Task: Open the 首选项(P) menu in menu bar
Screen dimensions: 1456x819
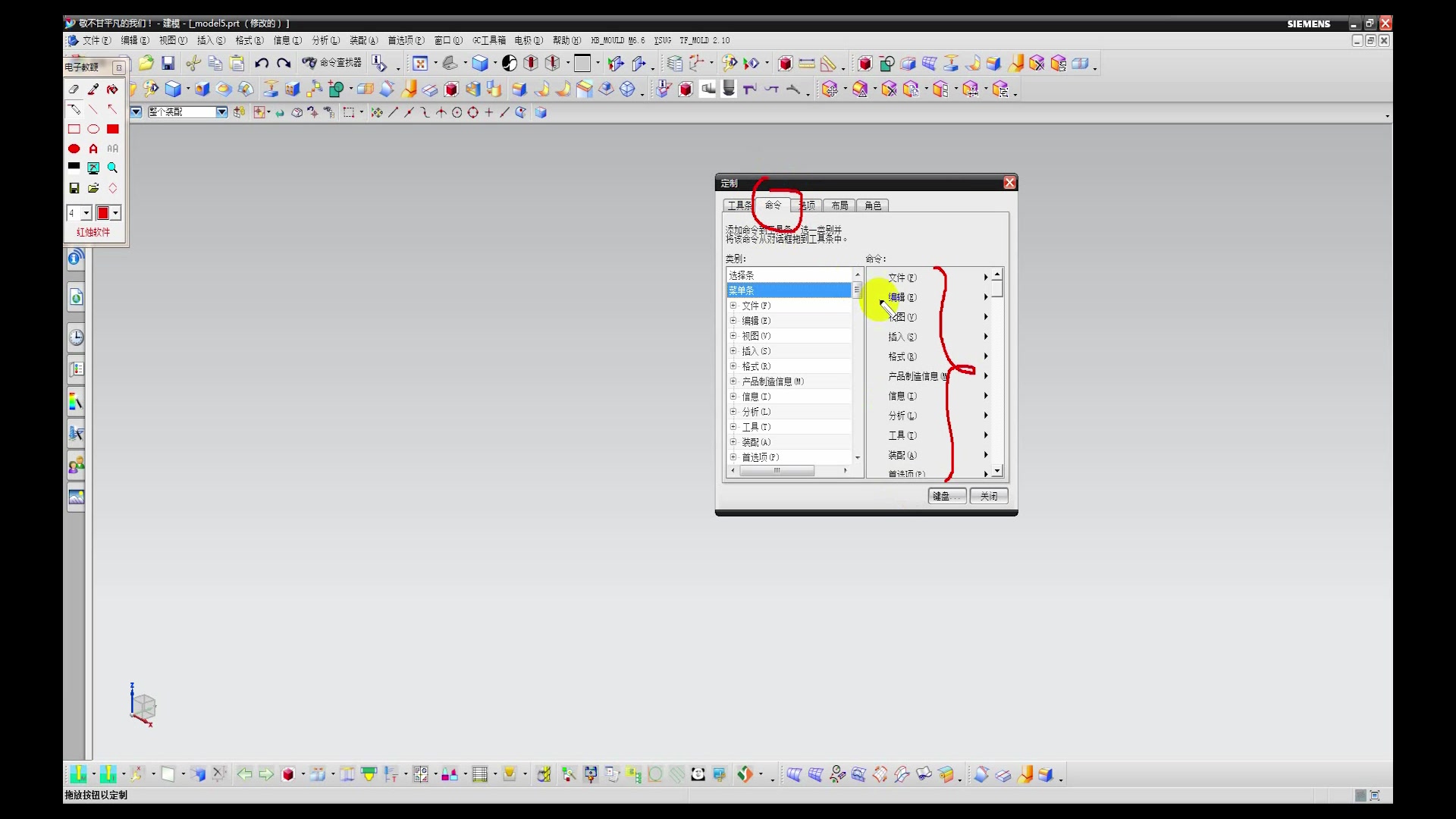Action: 406,40
